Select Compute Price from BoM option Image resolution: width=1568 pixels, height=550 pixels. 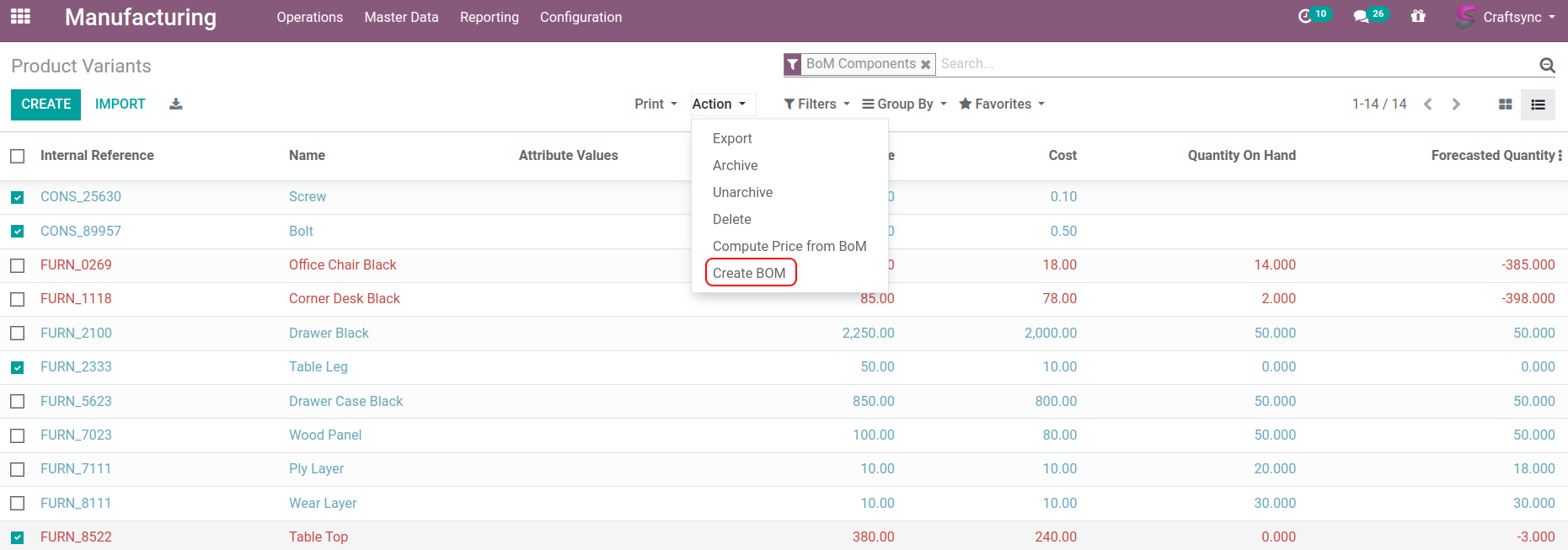(789, 246)
